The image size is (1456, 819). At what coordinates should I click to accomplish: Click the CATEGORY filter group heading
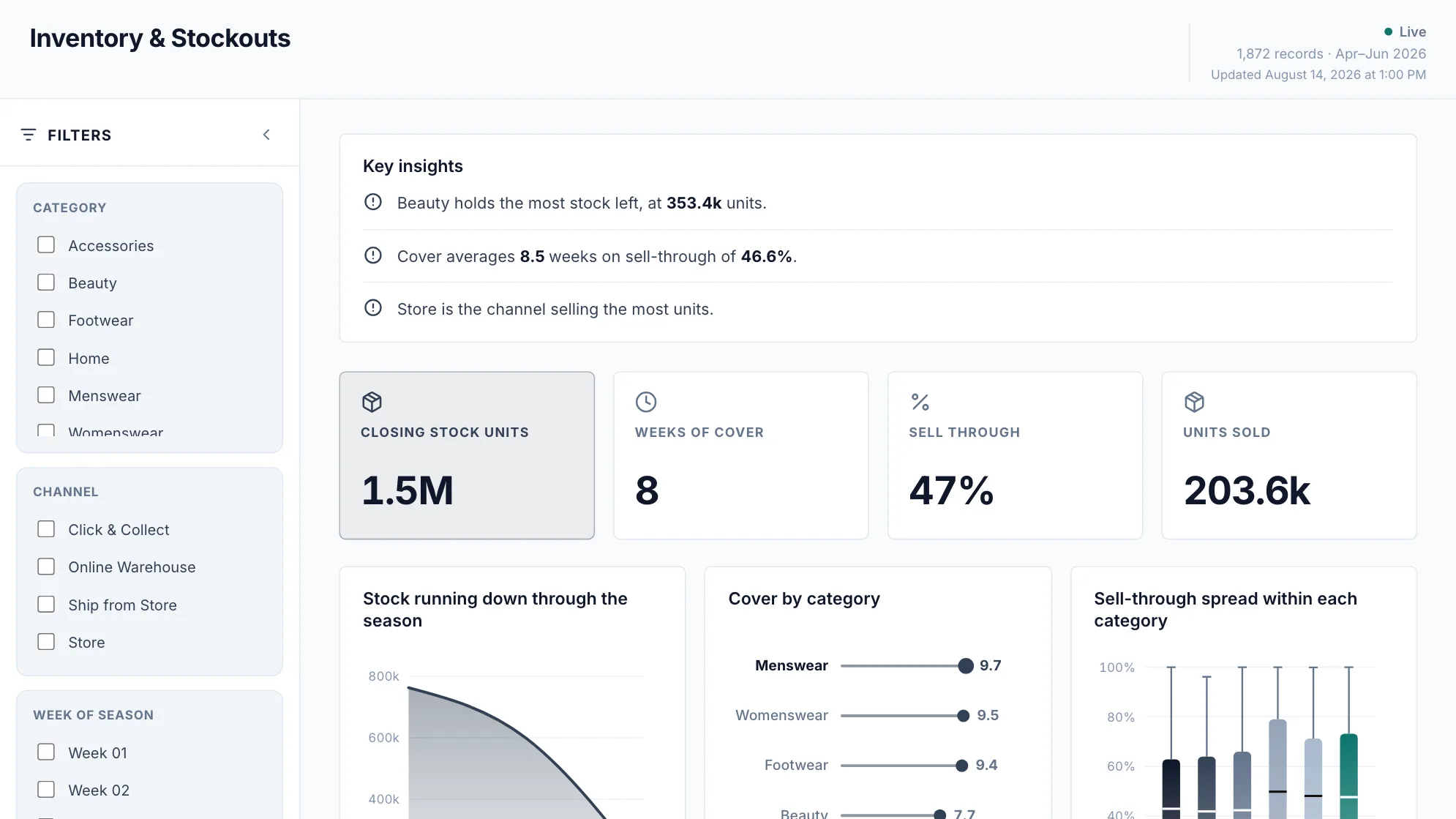click(x=70, y=208)
